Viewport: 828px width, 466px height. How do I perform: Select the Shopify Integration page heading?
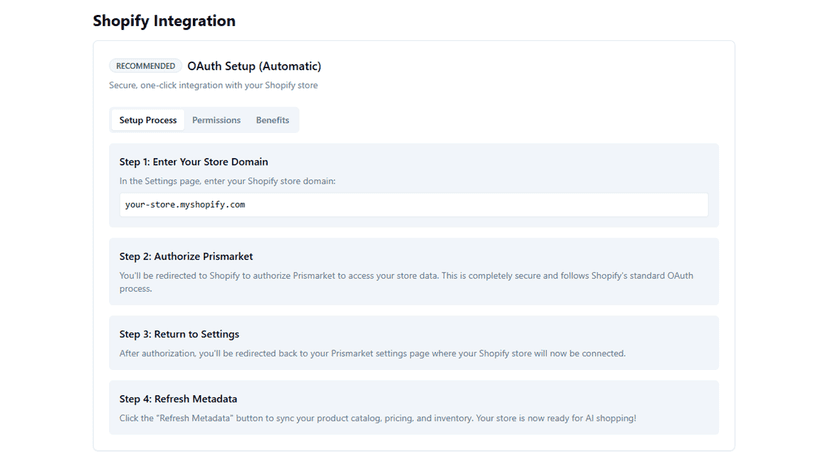164,21
